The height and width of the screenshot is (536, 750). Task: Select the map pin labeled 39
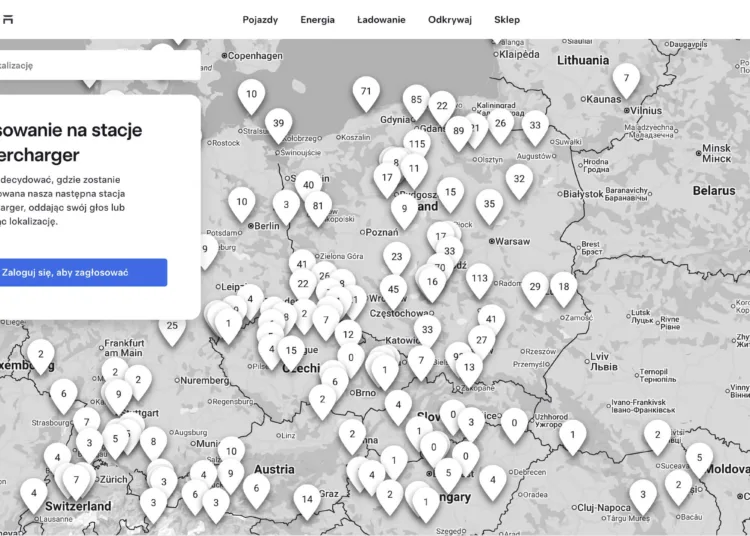click(278, 124)
